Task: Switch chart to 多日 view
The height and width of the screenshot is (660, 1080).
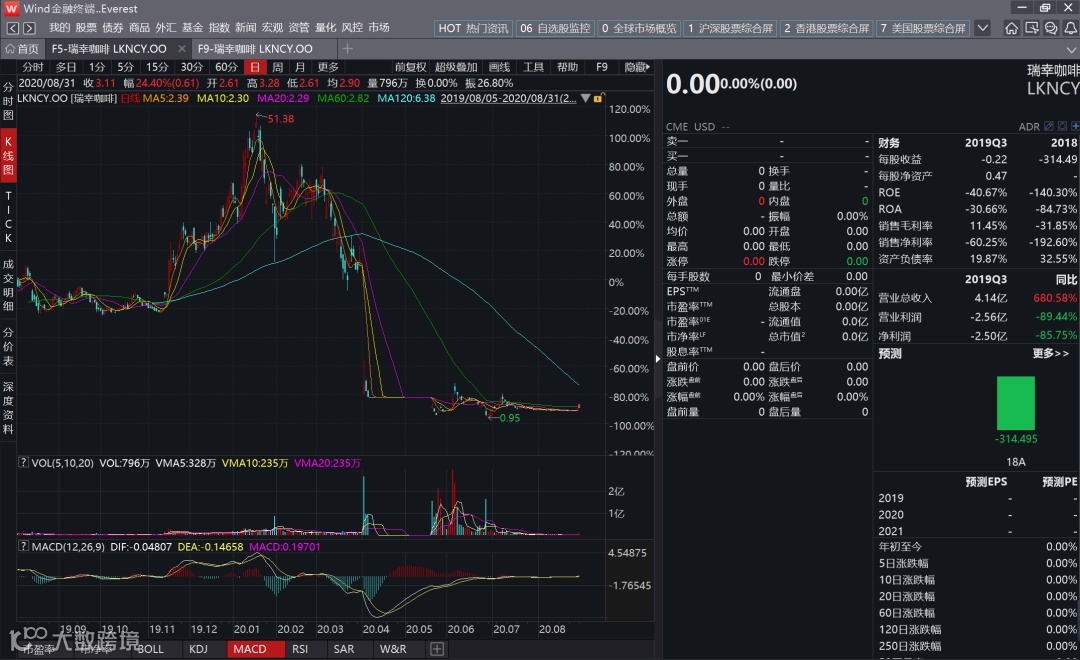Action: click(x=65, y=67)
